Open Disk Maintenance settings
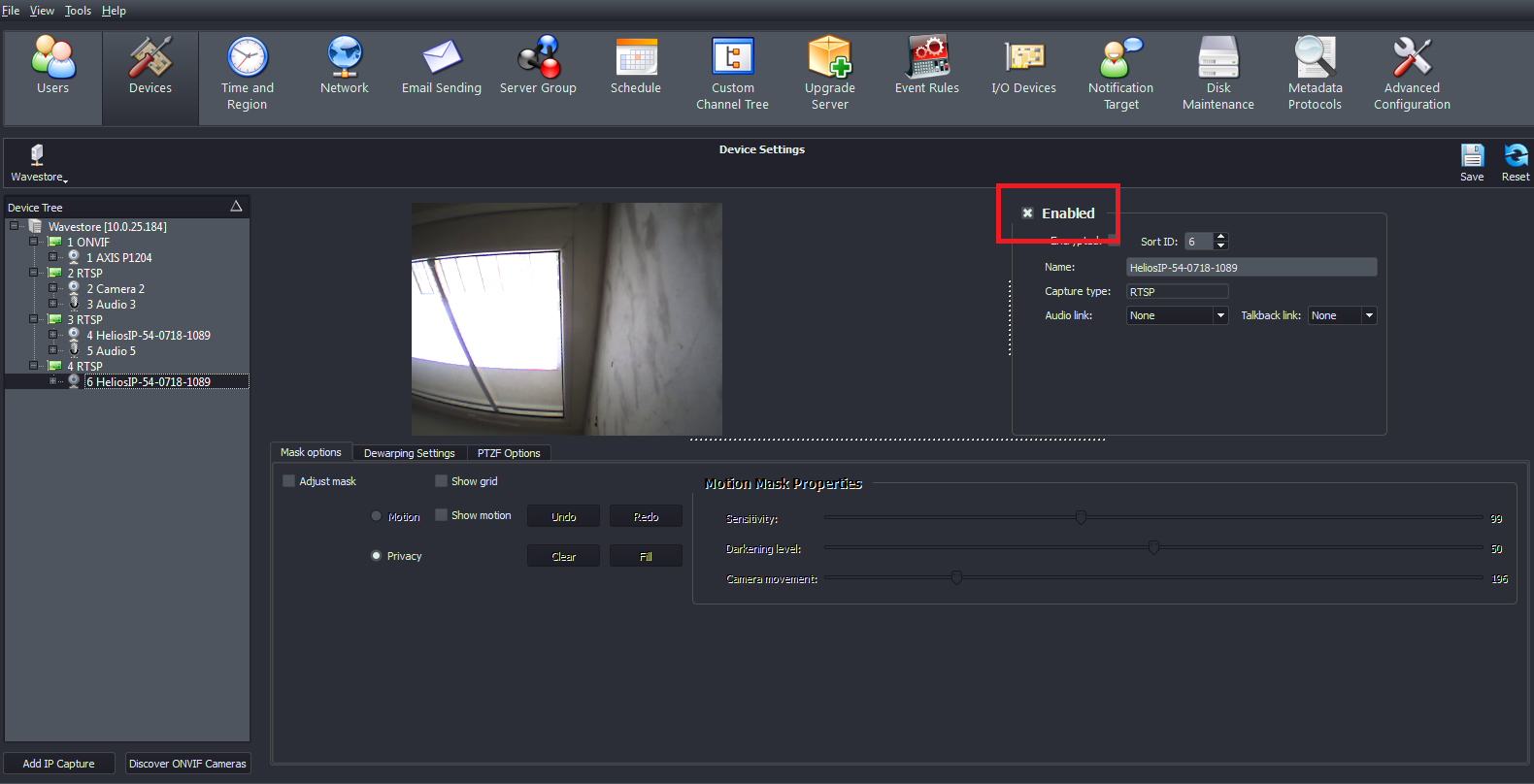The image size is (1534, 784). pos(1218,74)
